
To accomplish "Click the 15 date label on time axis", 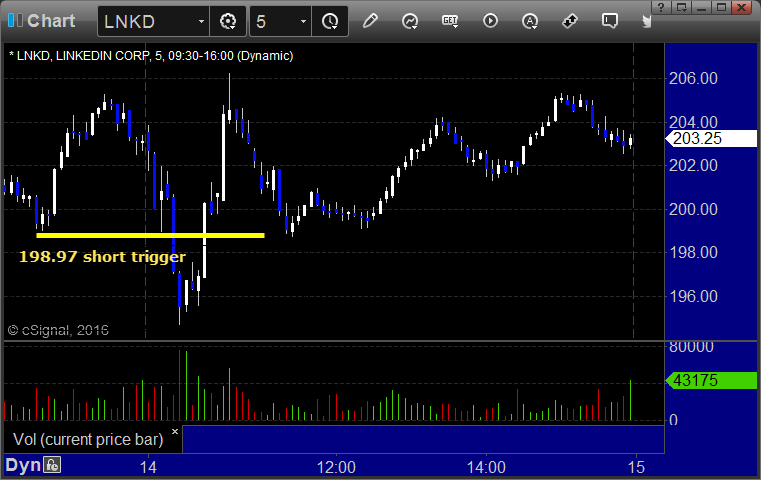I will click(x=636, y=467).
